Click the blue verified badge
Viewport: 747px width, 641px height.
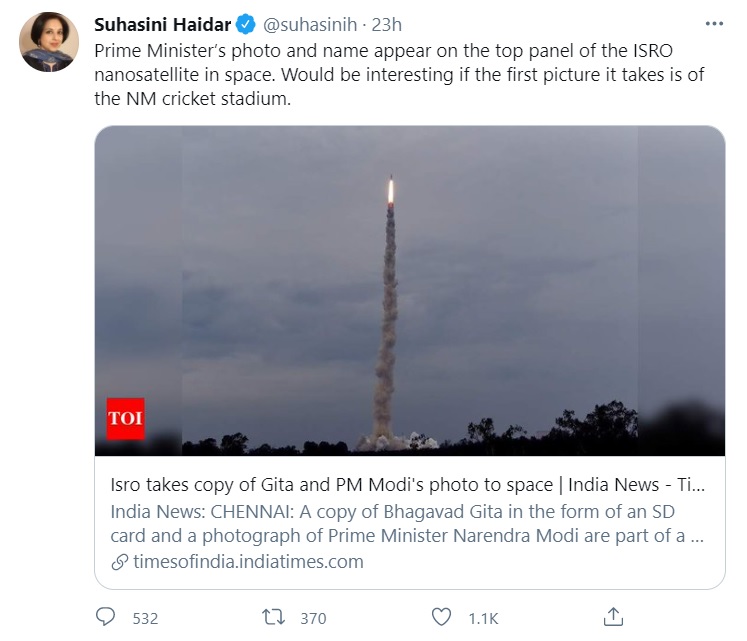pyautogui.click(x=246, y=24)
